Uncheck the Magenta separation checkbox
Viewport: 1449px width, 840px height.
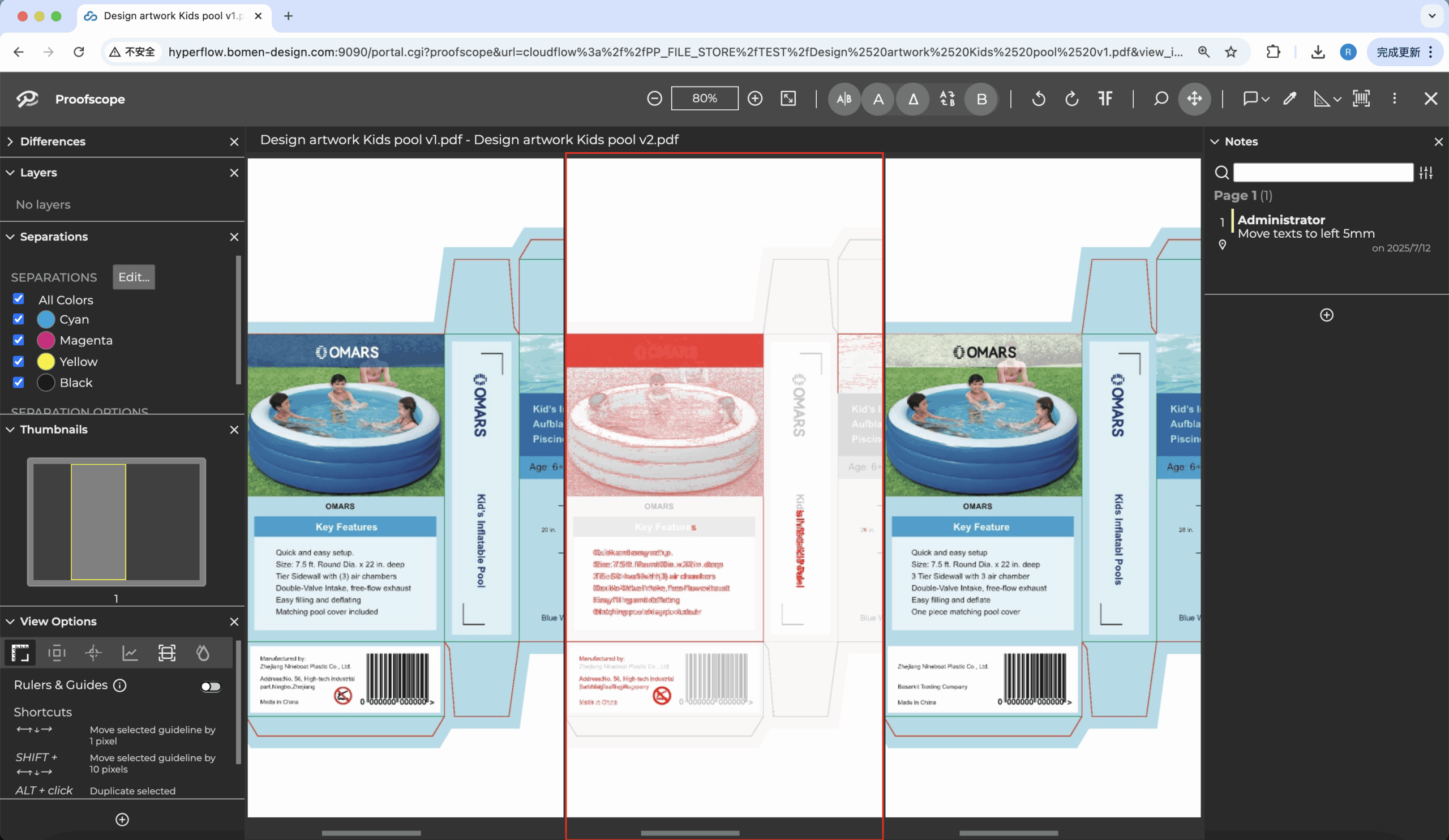point(19,340)
